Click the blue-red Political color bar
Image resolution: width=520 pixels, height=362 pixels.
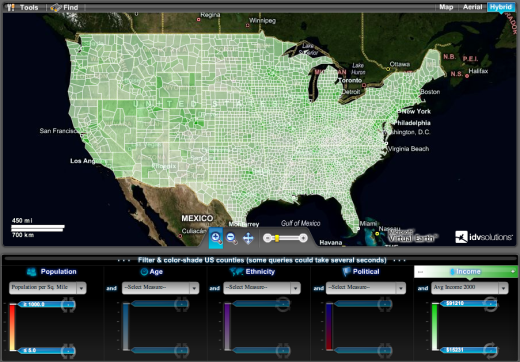[329, 327]
